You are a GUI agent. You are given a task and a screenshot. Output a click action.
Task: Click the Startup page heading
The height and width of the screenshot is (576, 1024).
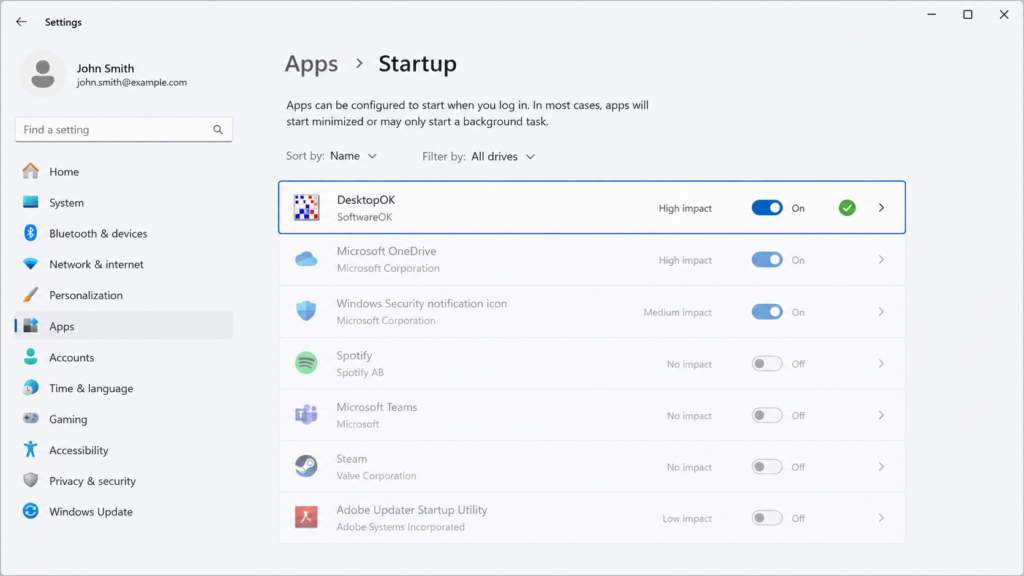pos(417,64)
